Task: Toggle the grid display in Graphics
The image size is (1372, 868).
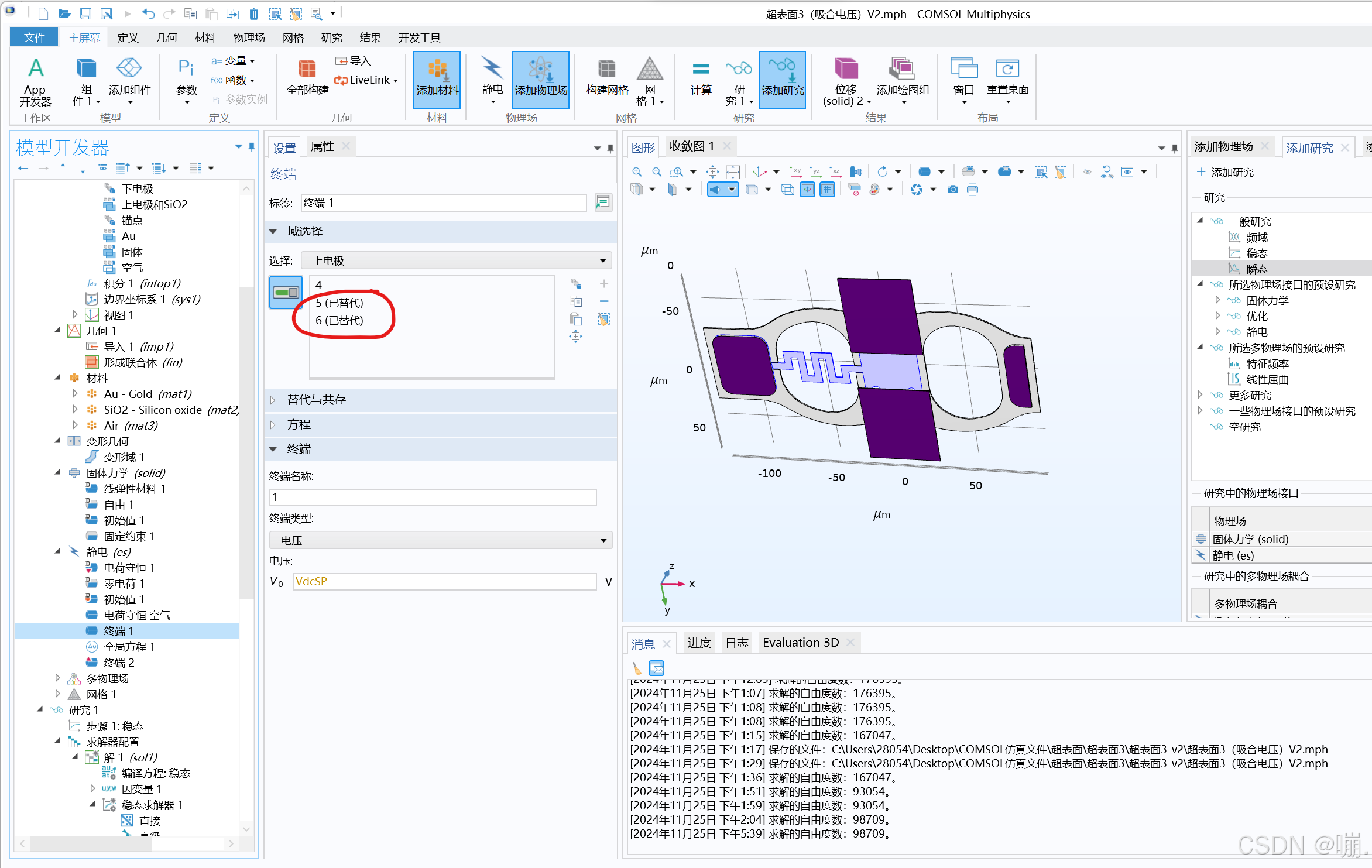Action: [x=827, y=190]
